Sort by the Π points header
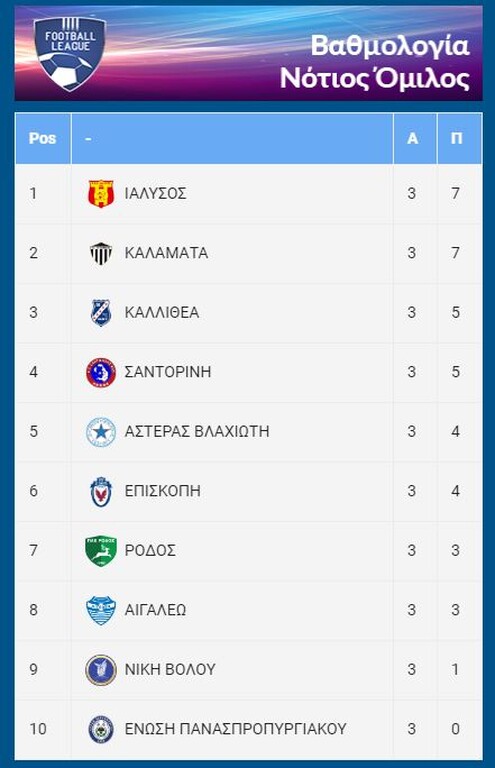495x768 pixels. click(456, 139)
